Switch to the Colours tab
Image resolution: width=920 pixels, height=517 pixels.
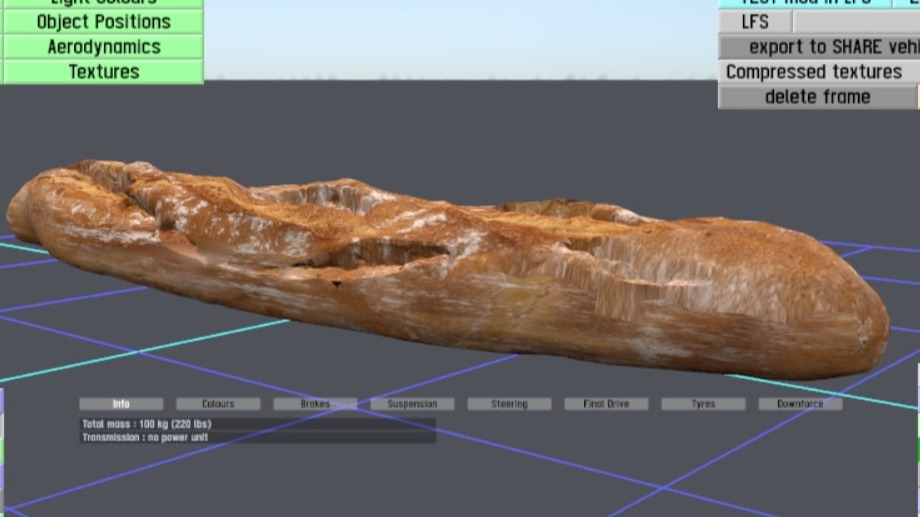point(218,404)
